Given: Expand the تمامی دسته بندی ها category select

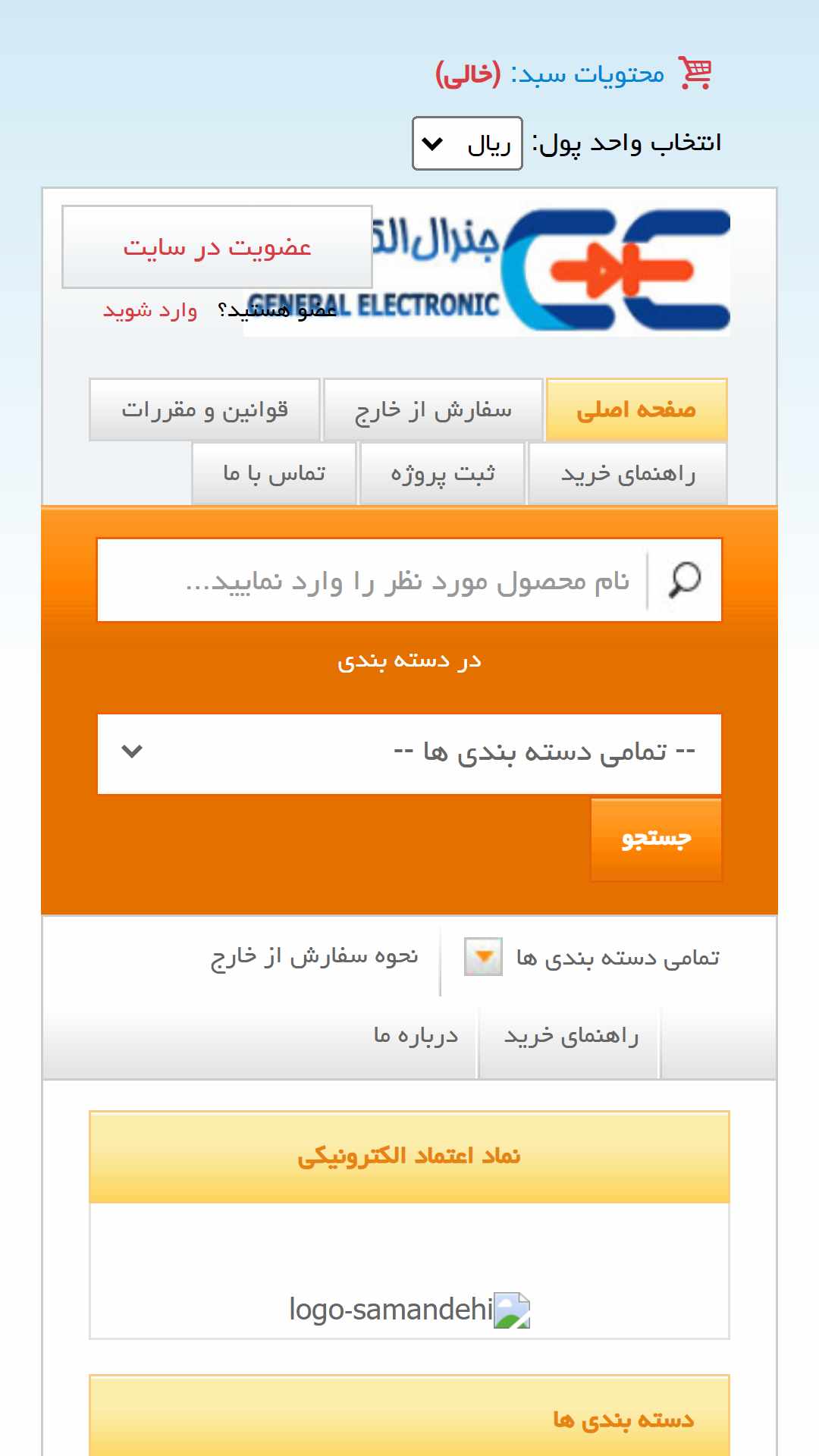Looking at the screenshot, I should (x=409, y=753).
